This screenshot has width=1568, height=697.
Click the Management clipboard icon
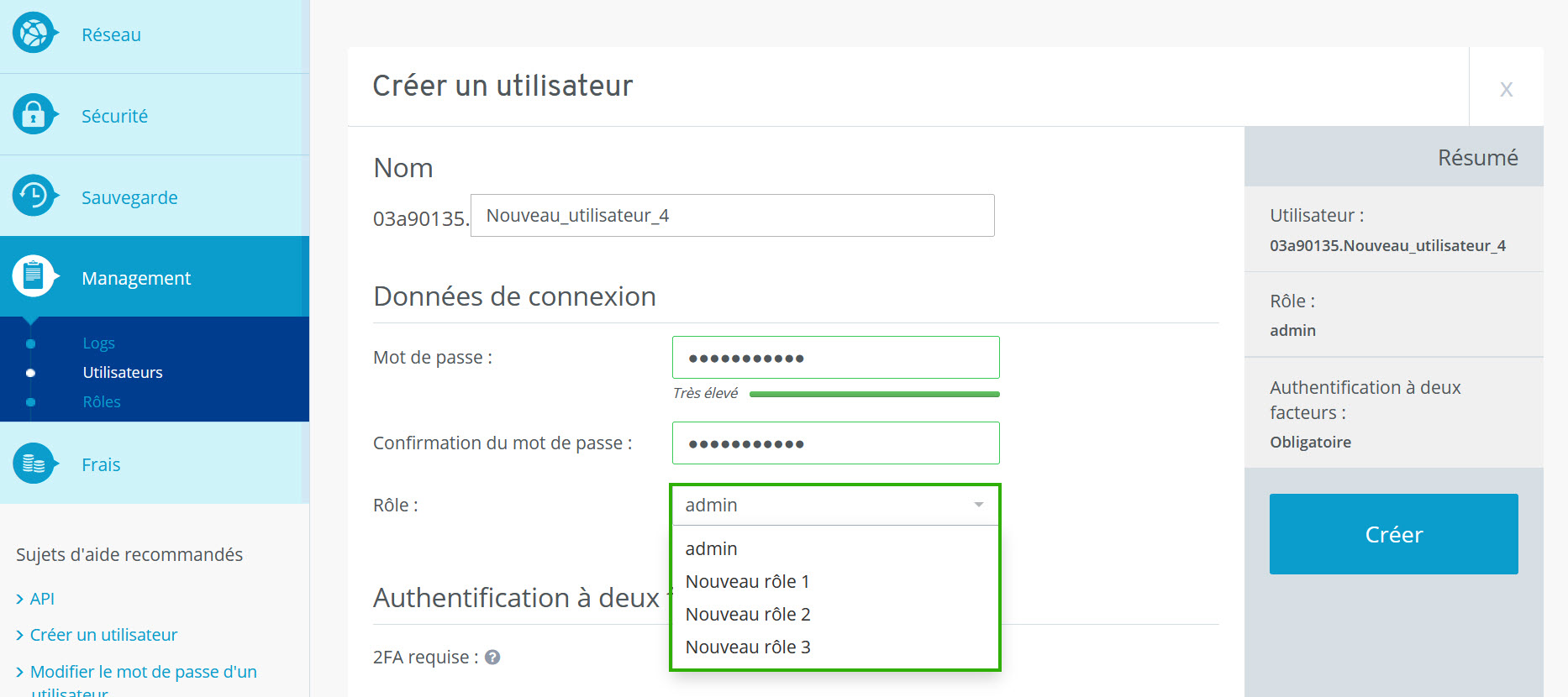34,276
